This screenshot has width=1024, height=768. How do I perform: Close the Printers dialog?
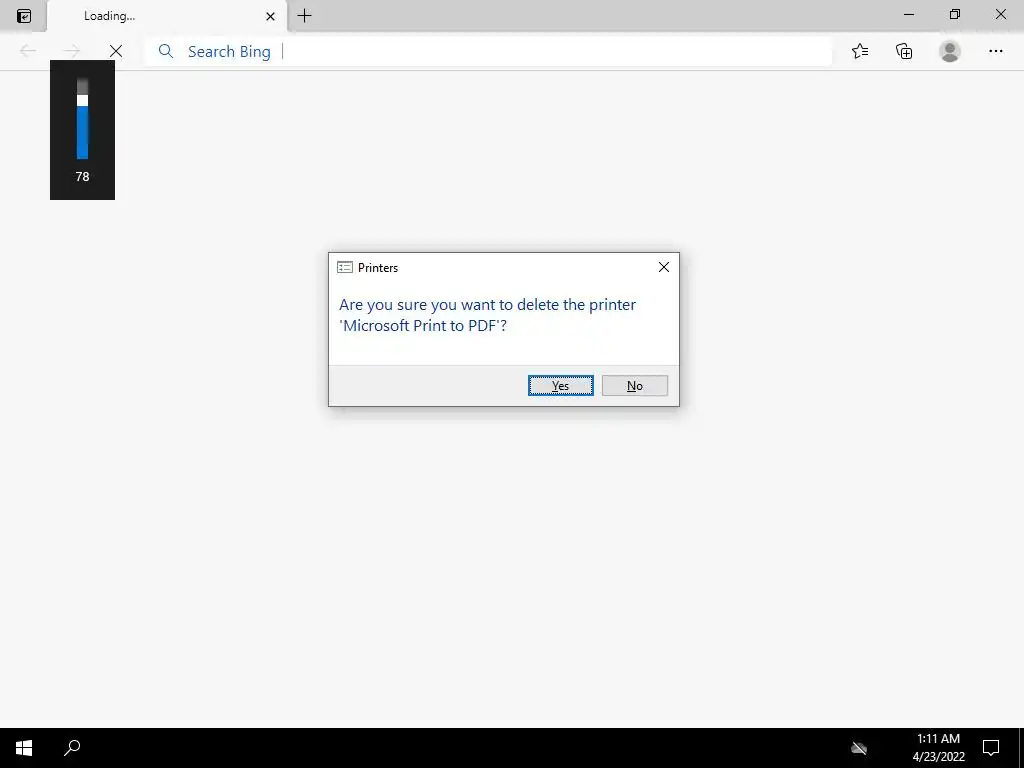(664, 267)
